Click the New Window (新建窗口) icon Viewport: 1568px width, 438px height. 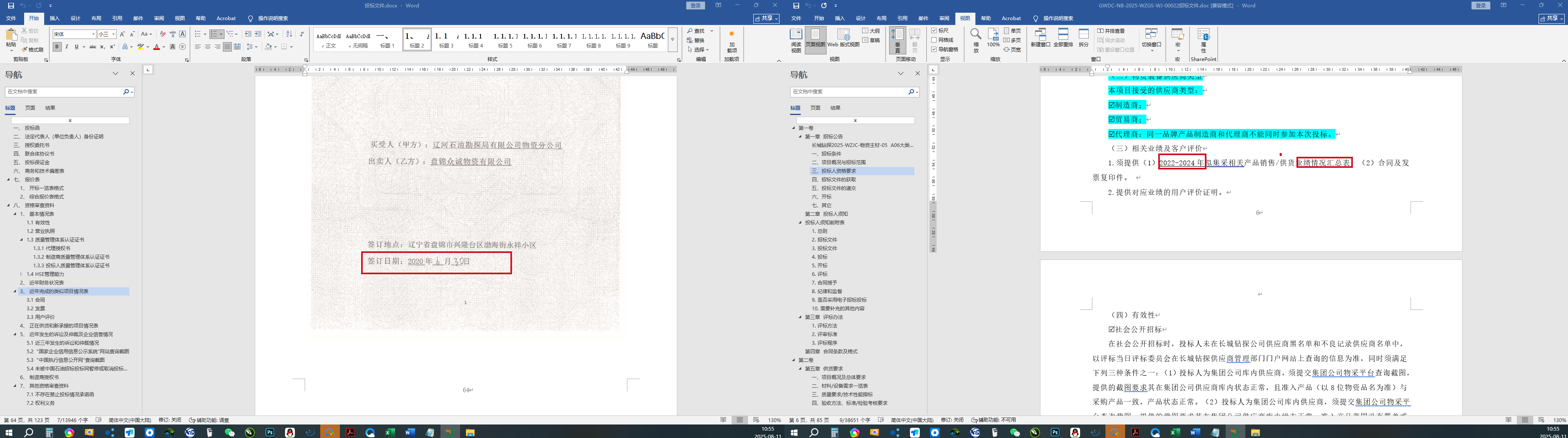pos(1040,38)
